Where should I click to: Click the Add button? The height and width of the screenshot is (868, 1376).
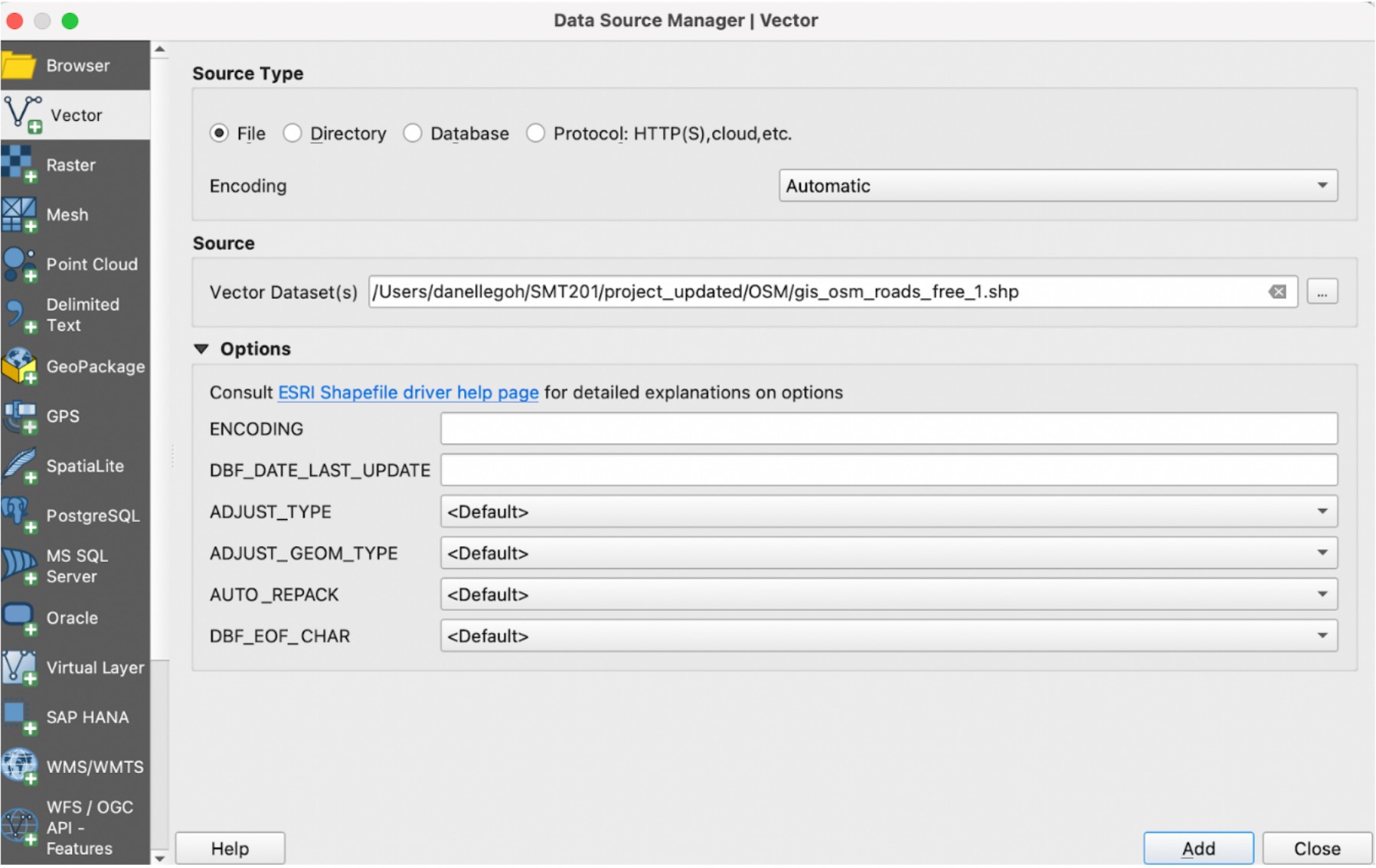coord(1198,848)
